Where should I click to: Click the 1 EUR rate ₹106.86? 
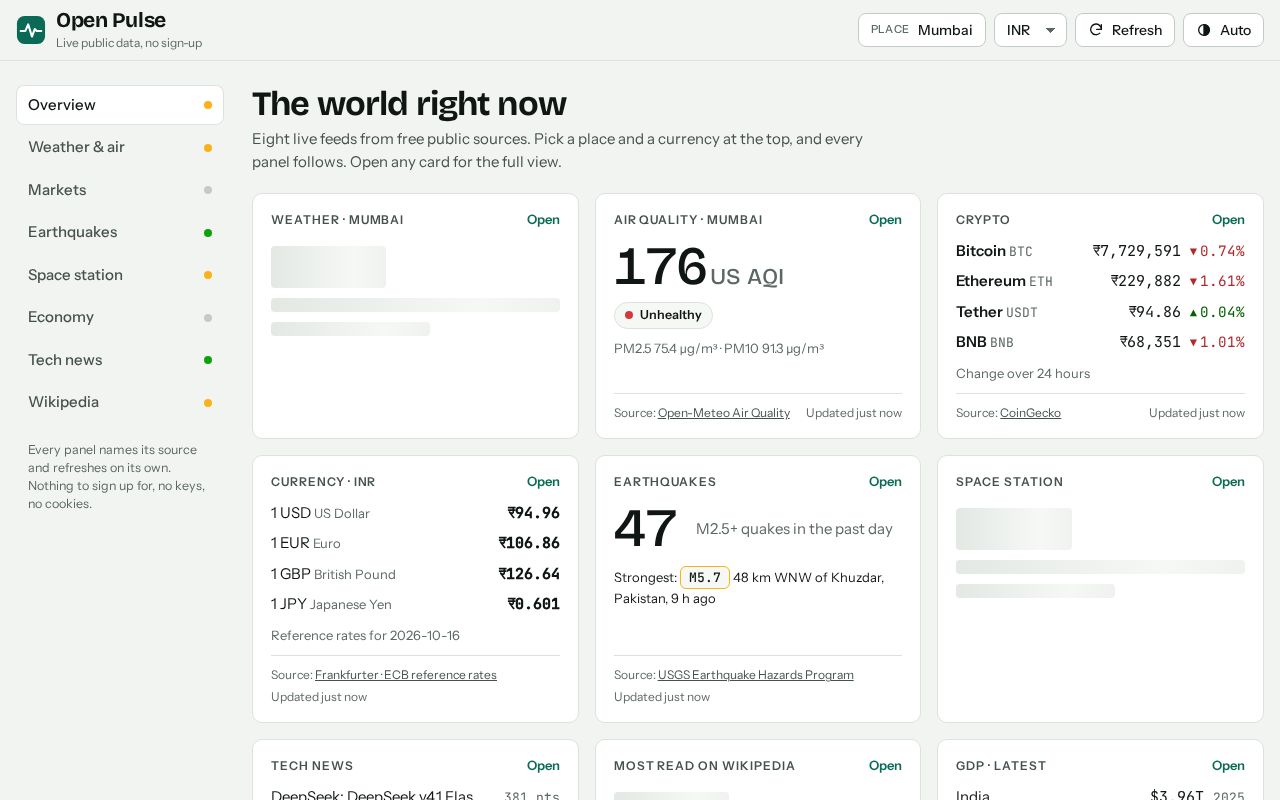tap(529, 543)
